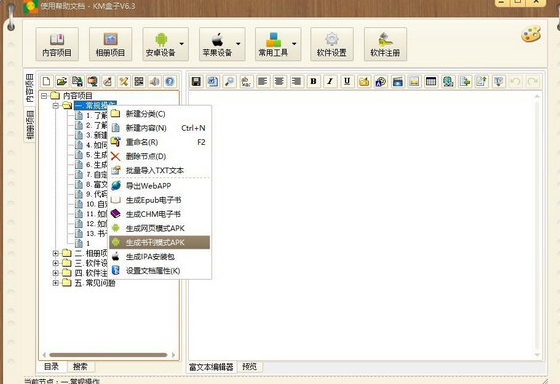Insert a table via table icon
This screenshot has height=384, width=560.
(431, 81)
